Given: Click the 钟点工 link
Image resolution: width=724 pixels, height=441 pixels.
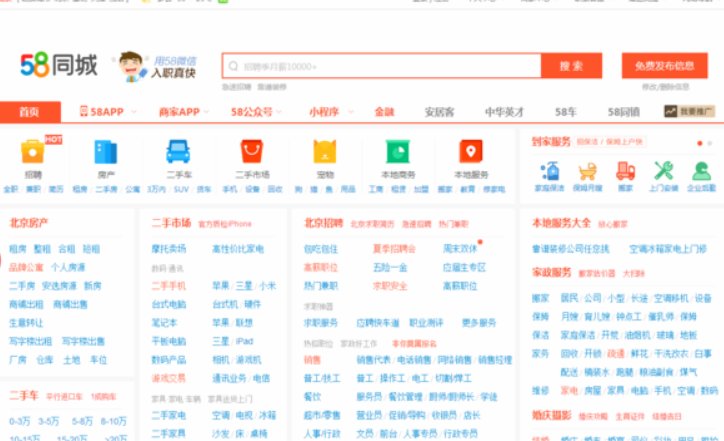Looking at the screenshot, I should (628, 317).
